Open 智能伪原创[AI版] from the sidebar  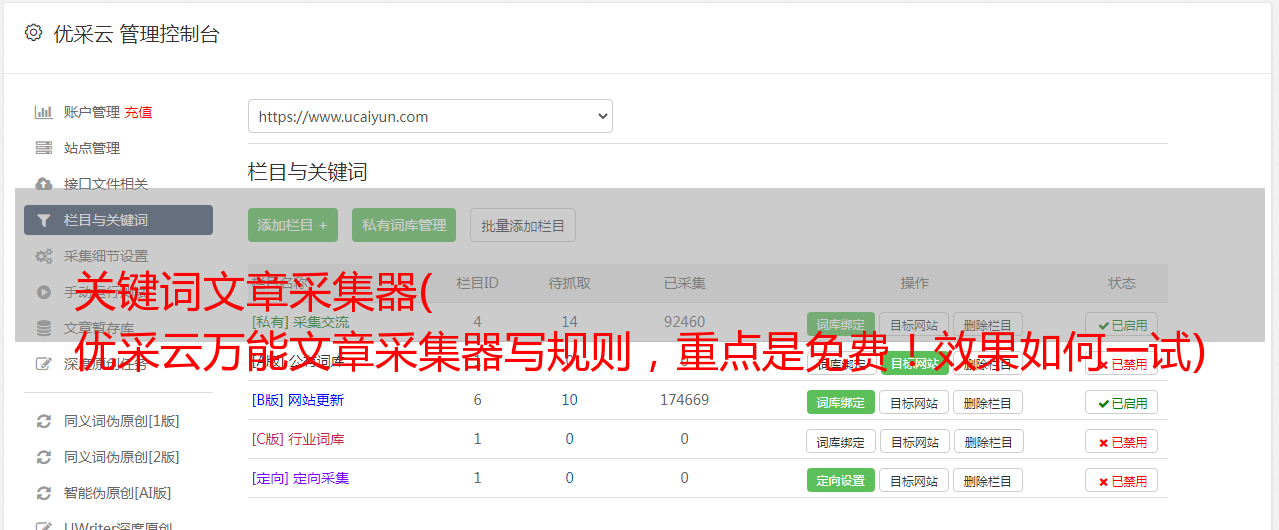pyautogui.click(x=118, y=493)
